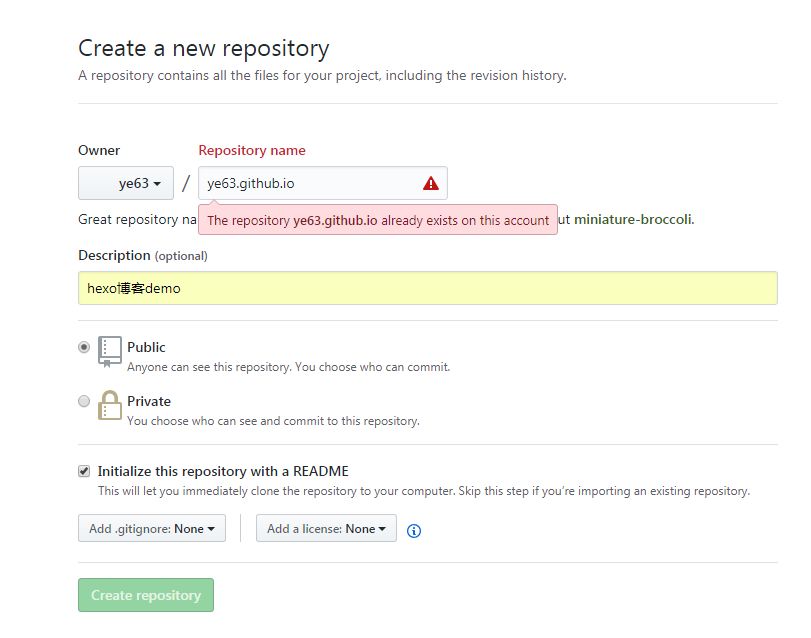Image resolution: width=811 pixels, height=638 pixels.
Task: Click the Public repository book icon
Action: 110,352
